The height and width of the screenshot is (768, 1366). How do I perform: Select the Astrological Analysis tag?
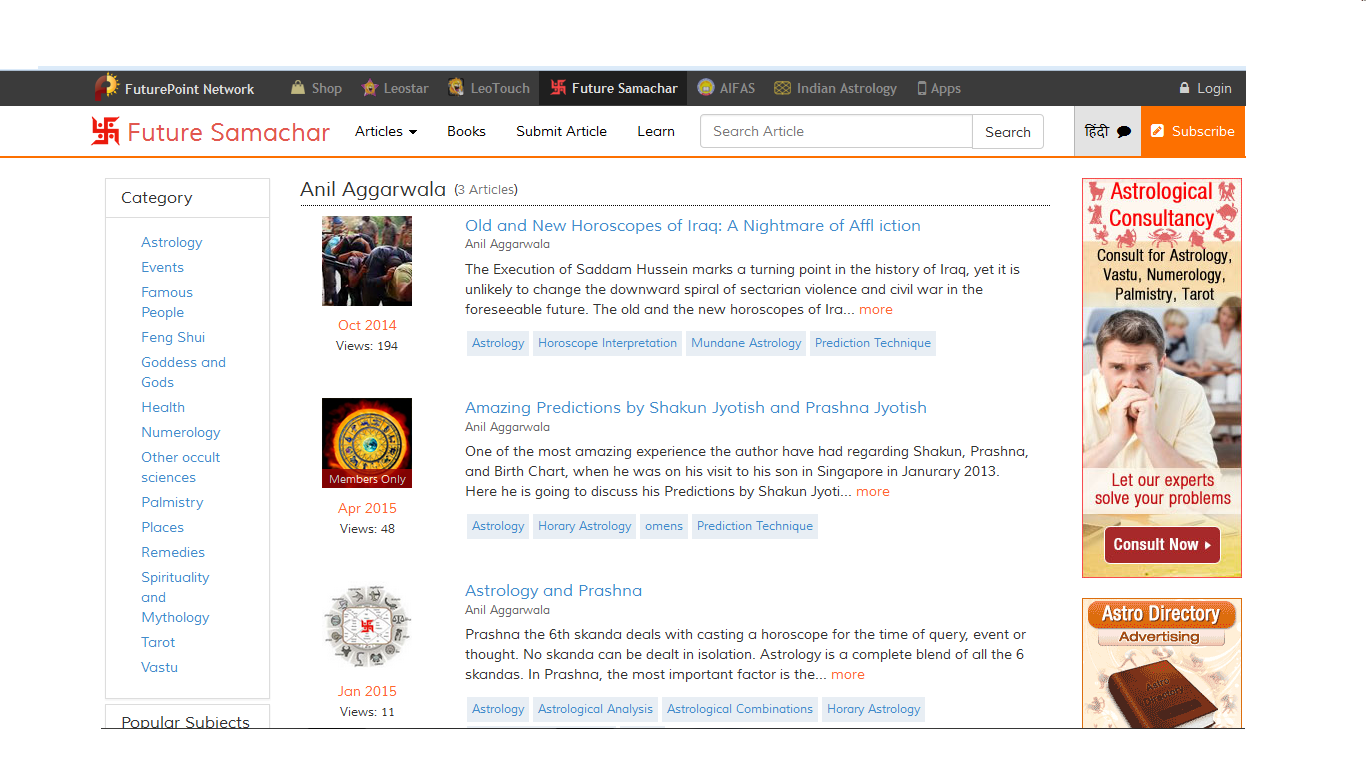coord(595,709)
